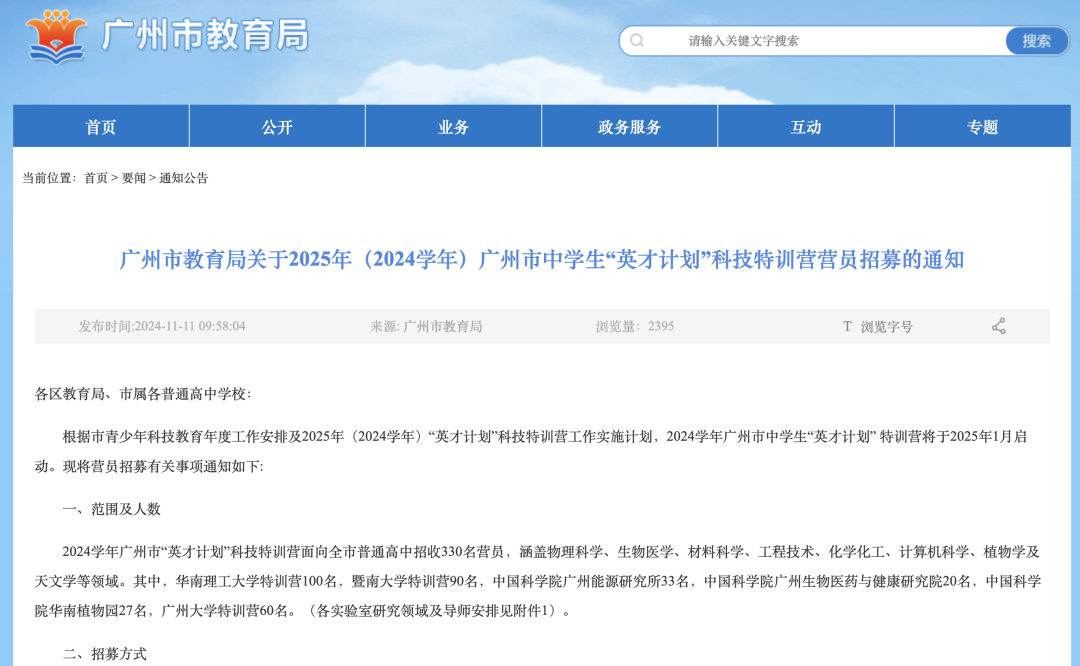The image size is (1080, 666).
Task: Select the 互动 navigation item
Action: coord(805,127)
